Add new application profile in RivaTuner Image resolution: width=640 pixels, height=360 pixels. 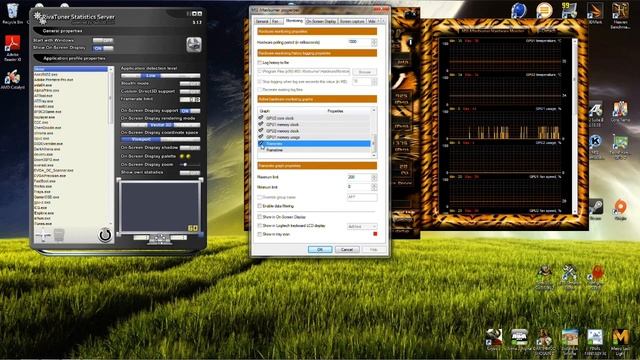pos(43,235)
